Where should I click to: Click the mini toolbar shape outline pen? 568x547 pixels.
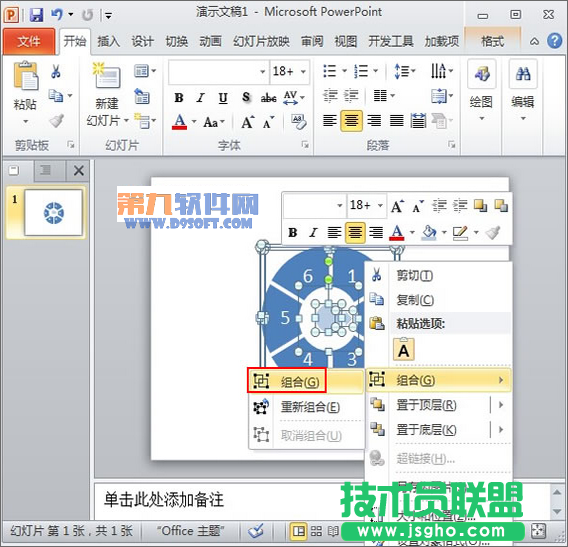click(460, 233)
